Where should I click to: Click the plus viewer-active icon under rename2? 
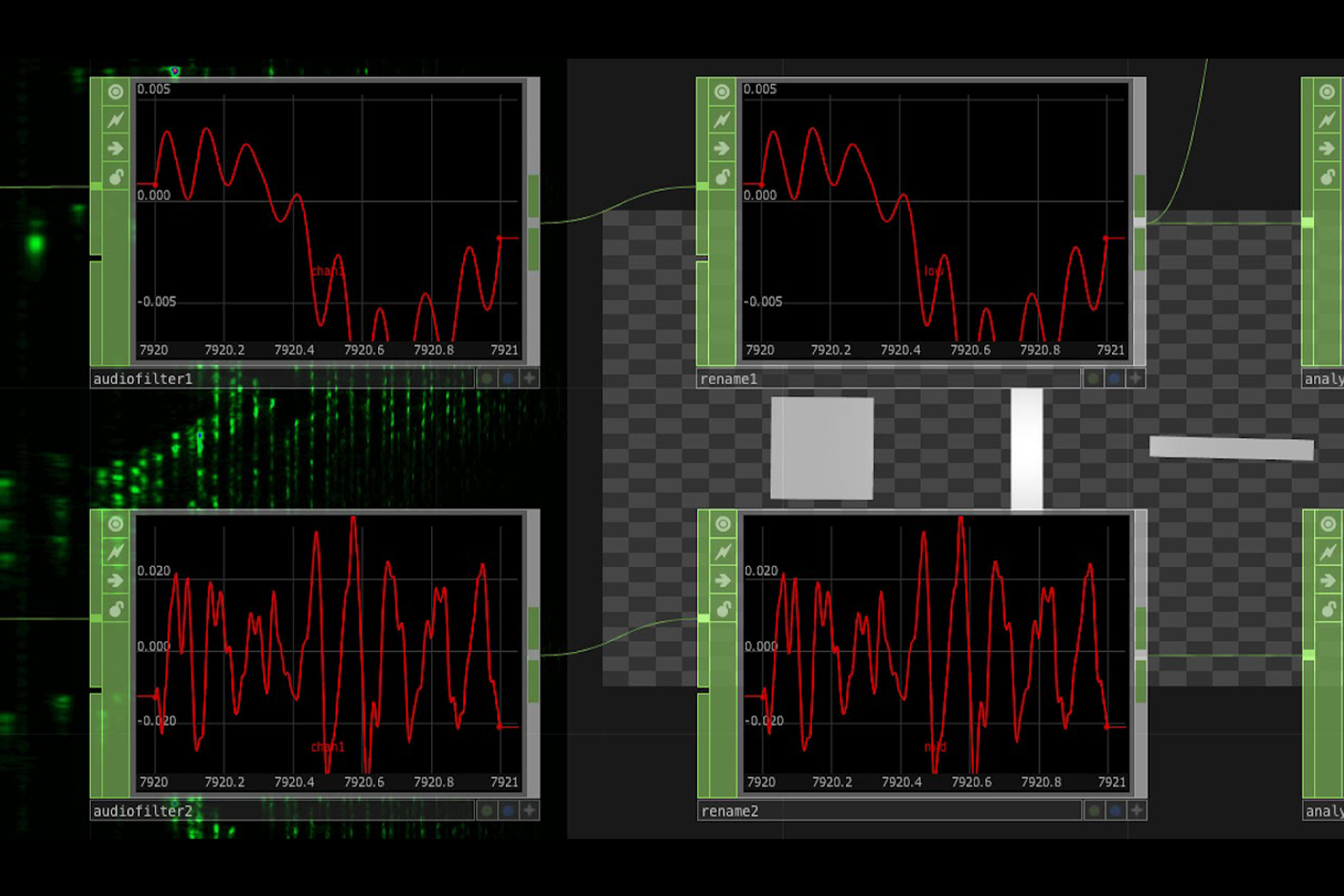click(1137, 810)
